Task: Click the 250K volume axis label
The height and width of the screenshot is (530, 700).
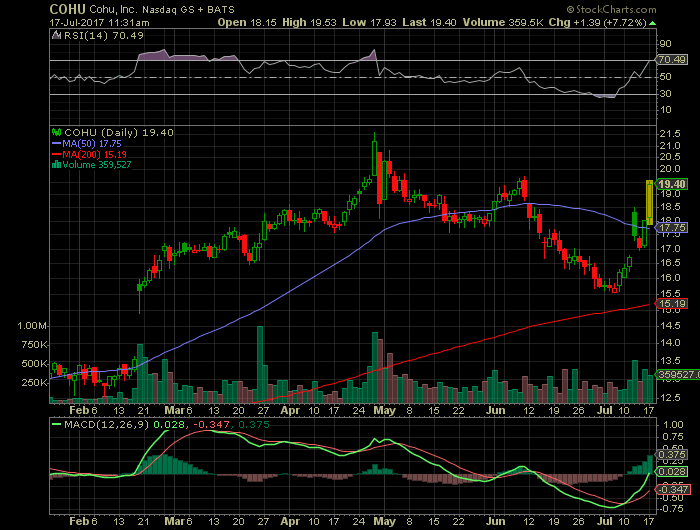Action: 34,383
